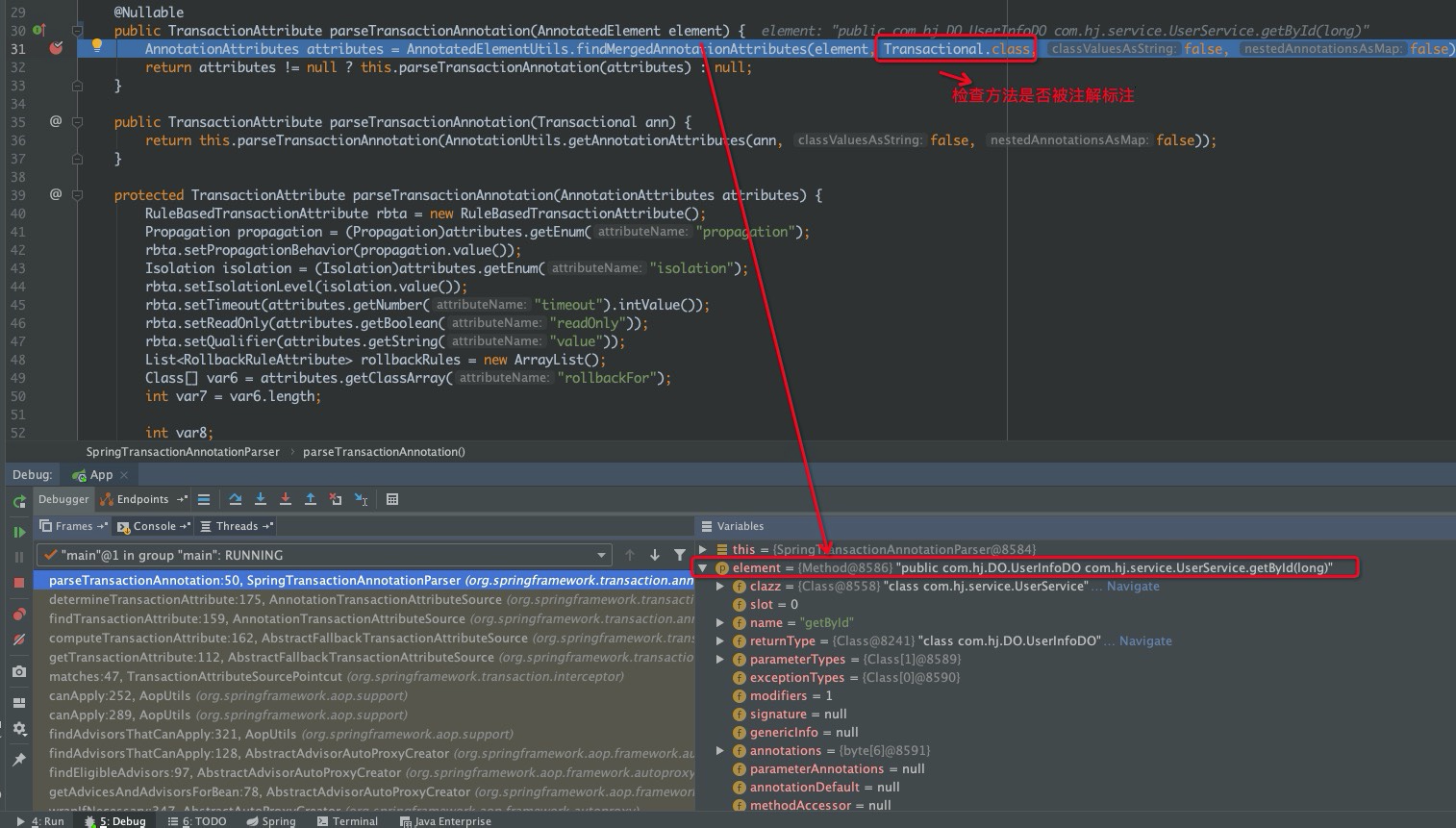Image resolution: width=1456 pixels, height=828 pixels.
Task: Open the Spring tool window
Action: (271, 821)
